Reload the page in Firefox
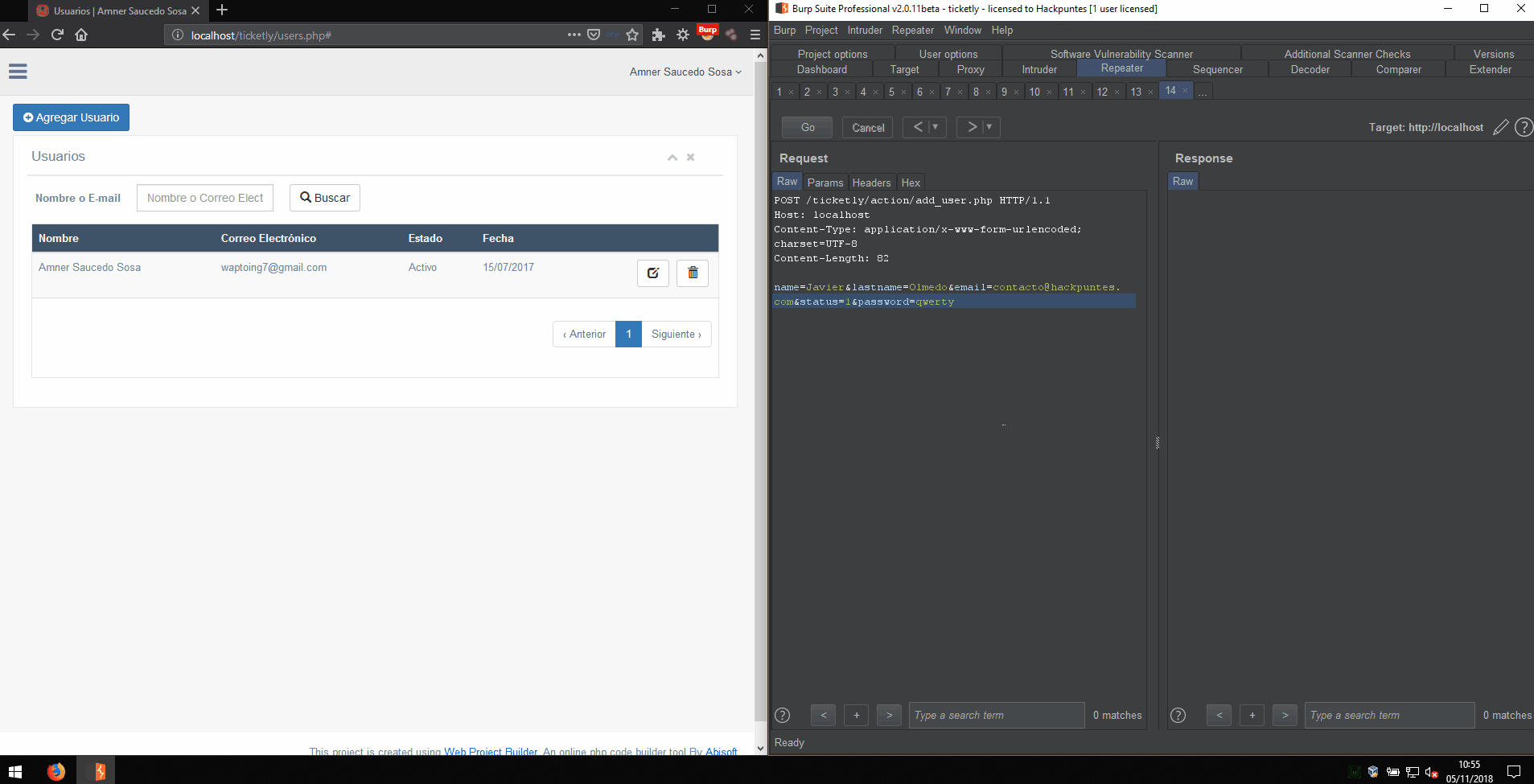The width and height of the screenshot is (1534, 784). [57, 35]
